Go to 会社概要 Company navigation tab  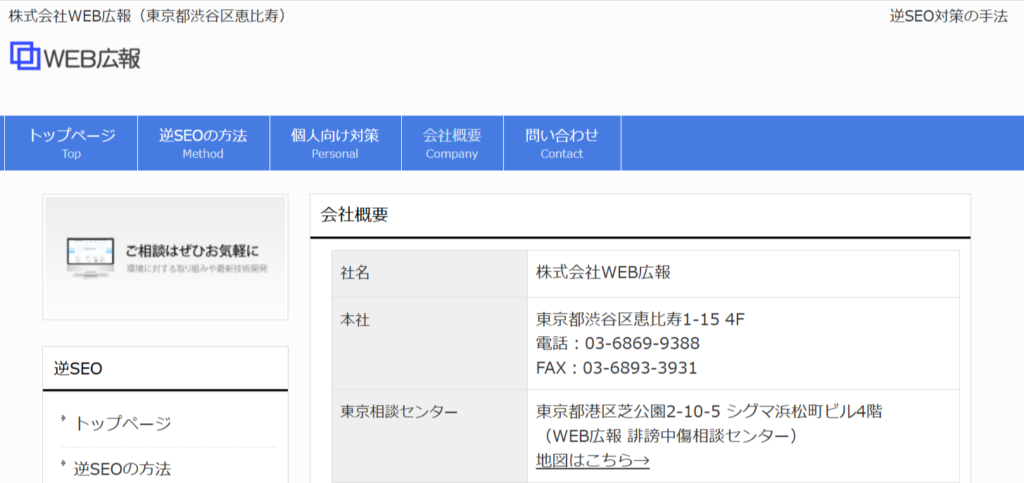click(452, 144)
